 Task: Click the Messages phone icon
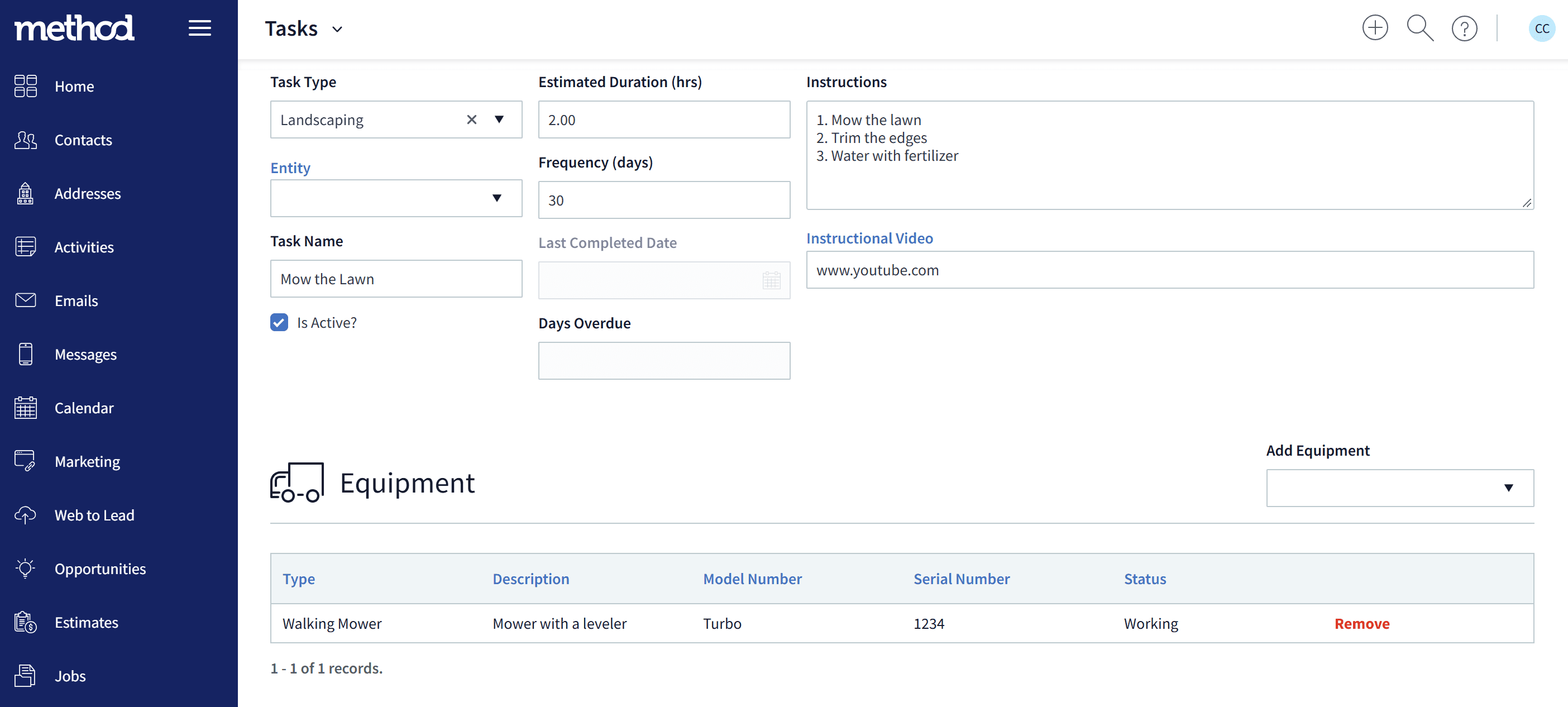click(x=26, y=354)
